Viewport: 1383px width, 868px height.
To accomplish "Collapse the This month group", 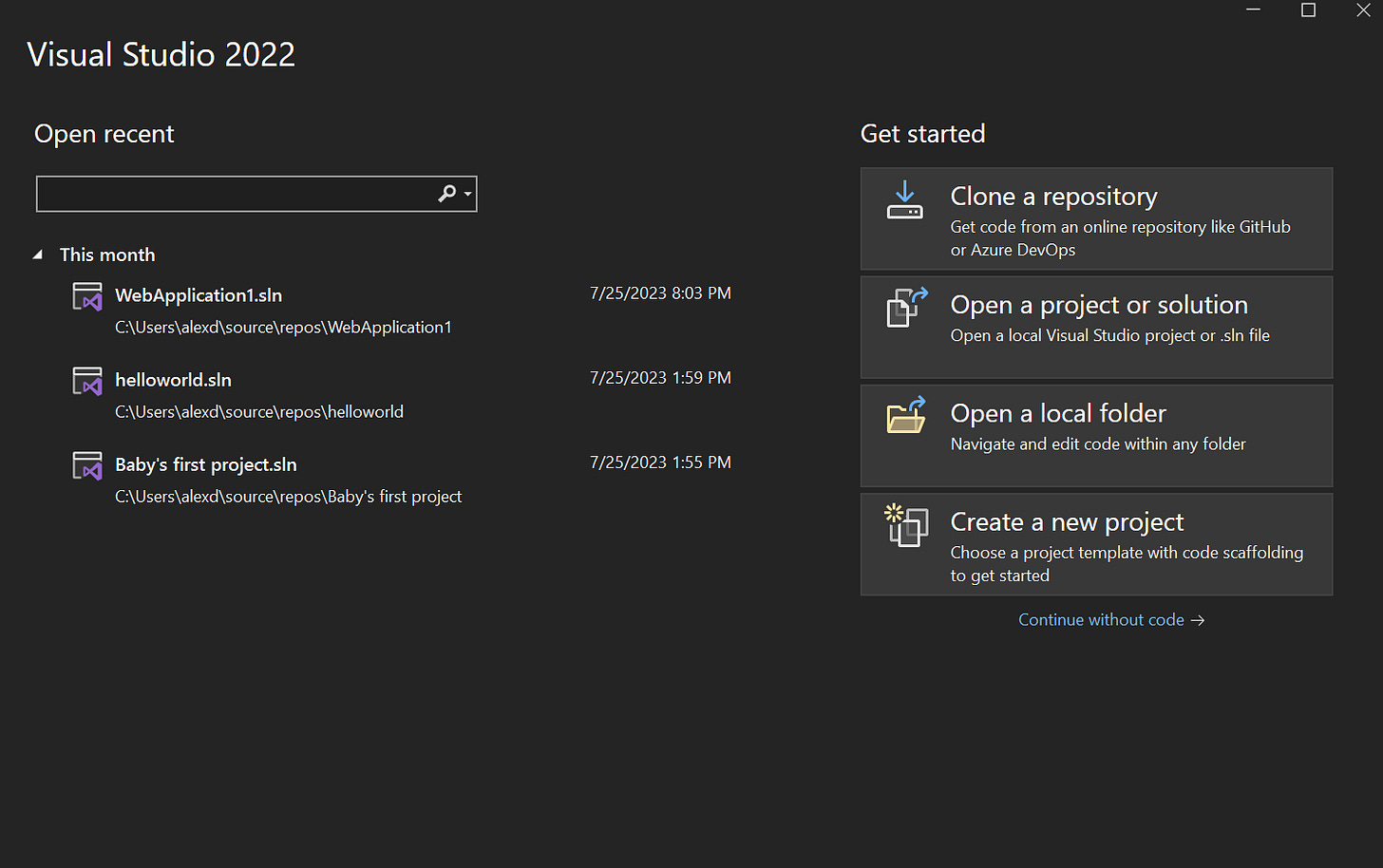I will pyautogui.click(x=38, y=255).
